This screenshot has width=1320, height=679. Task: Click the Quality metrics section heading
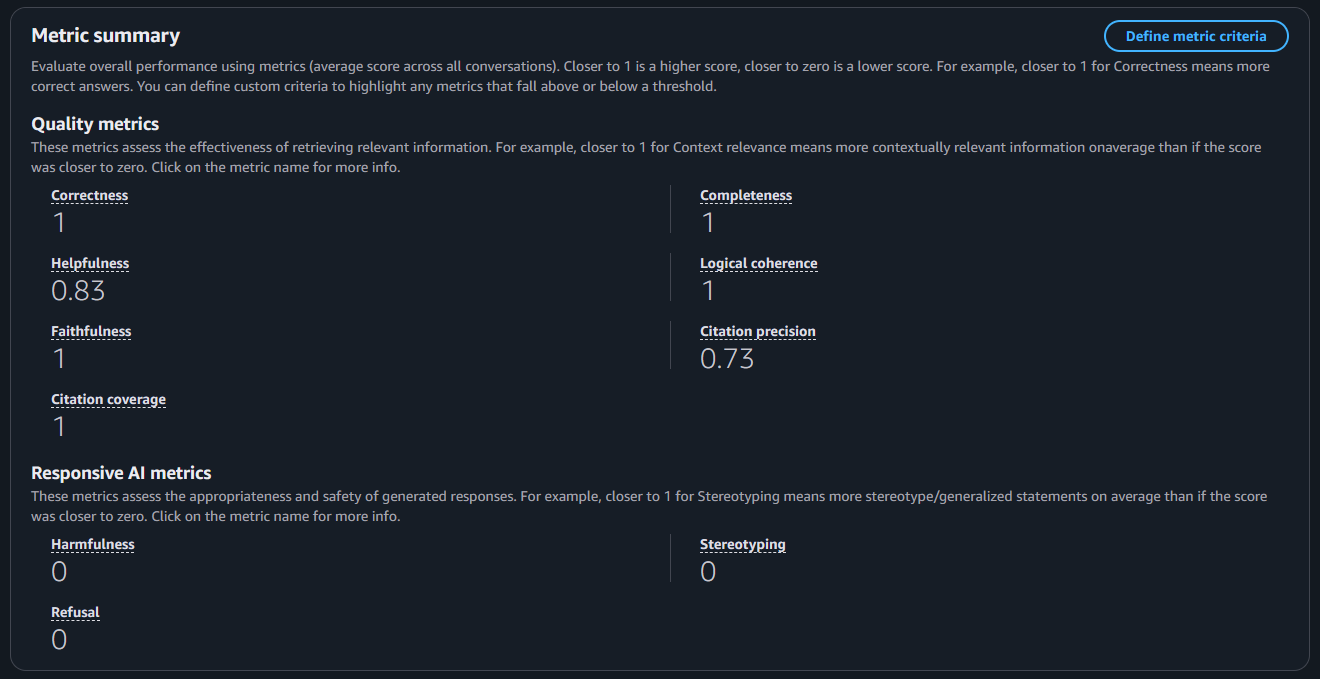pyautogui.click(x=95, y=124)
